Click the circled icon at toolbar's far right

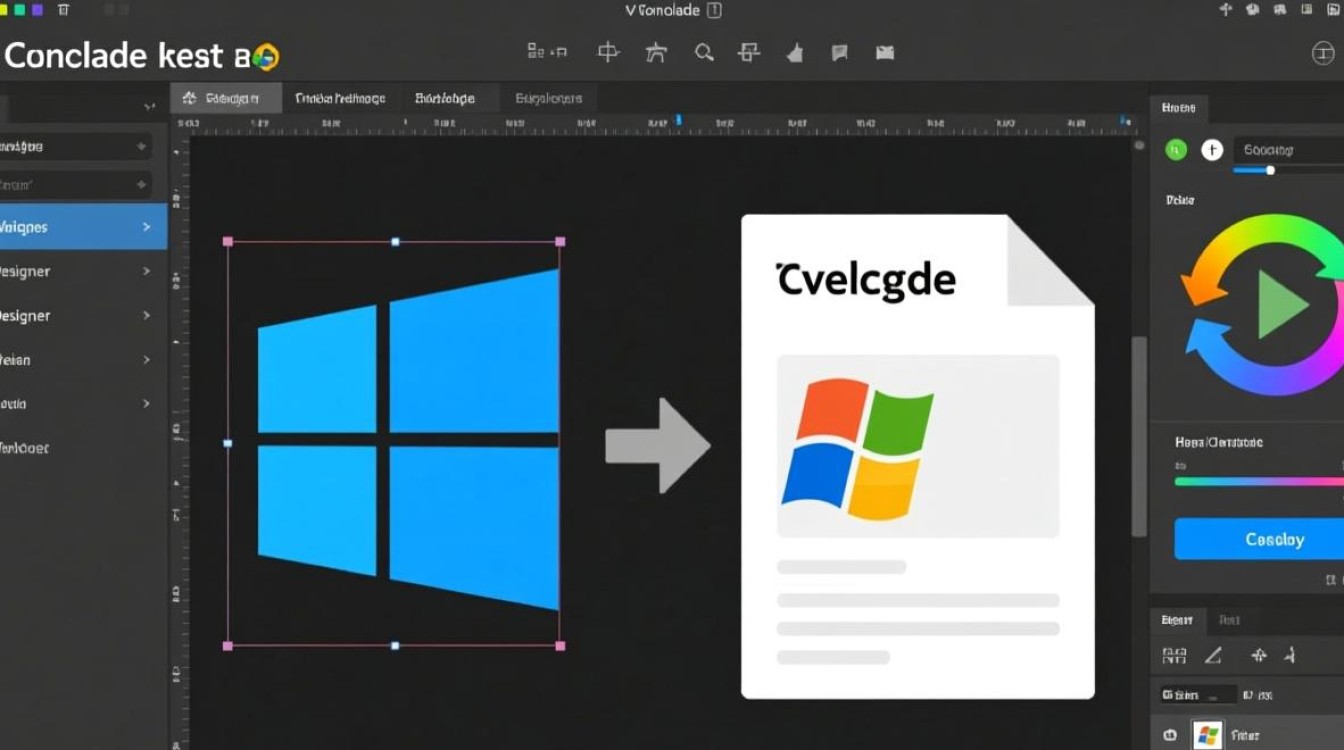point(1323,54)
